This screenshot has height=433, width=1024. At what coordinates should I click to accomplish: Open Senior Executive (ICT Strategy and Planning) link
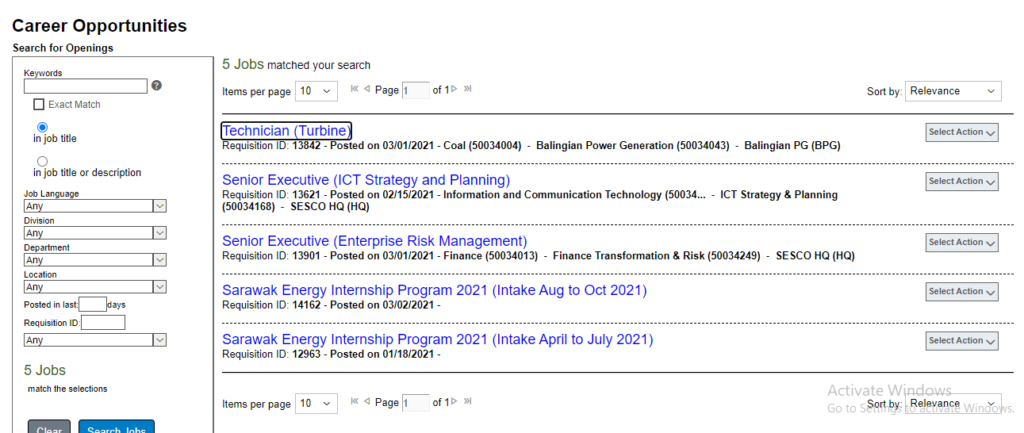click(x=365, y=180)
